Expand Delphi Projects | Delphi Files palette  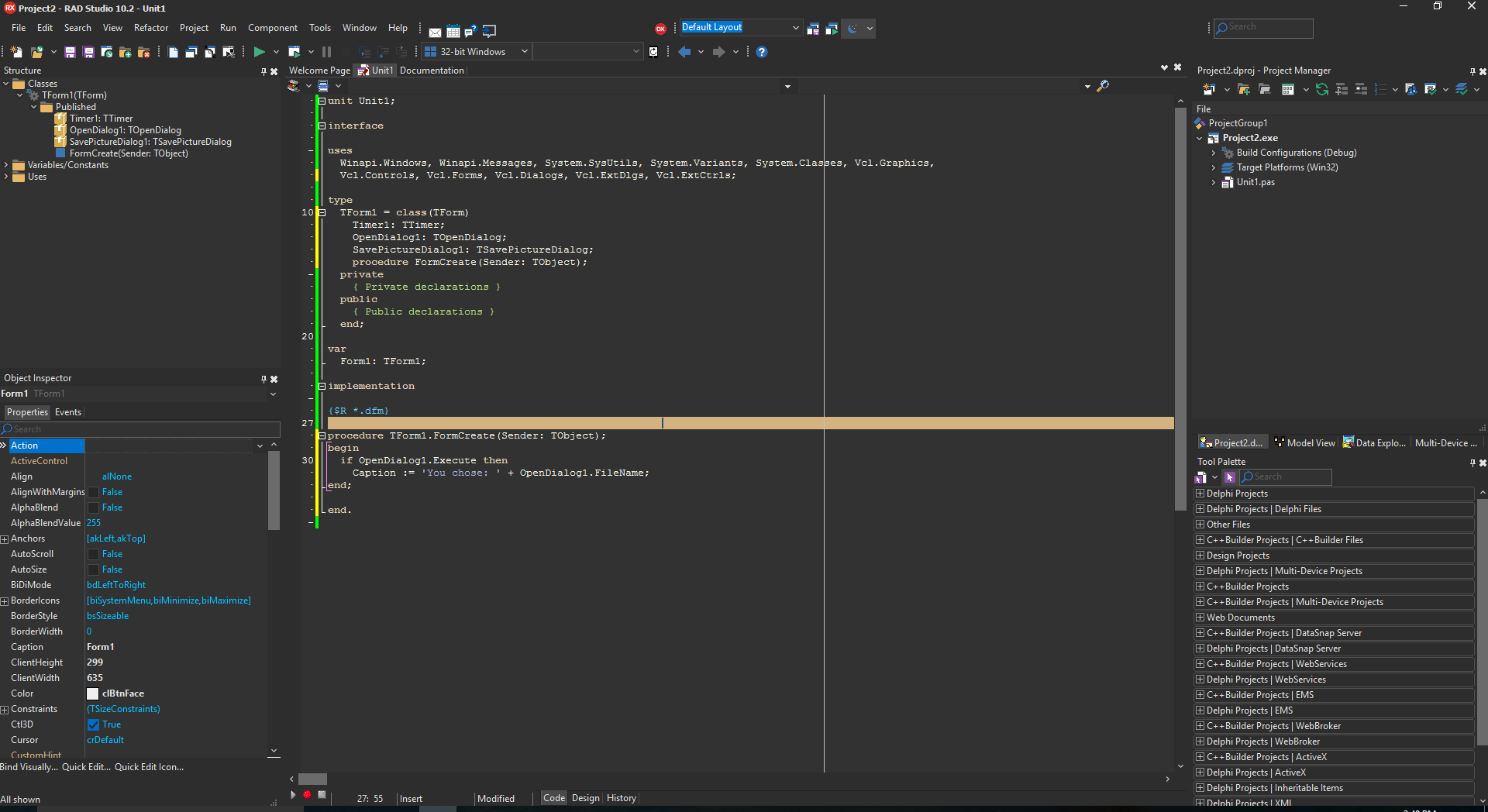coord(1200,509)
